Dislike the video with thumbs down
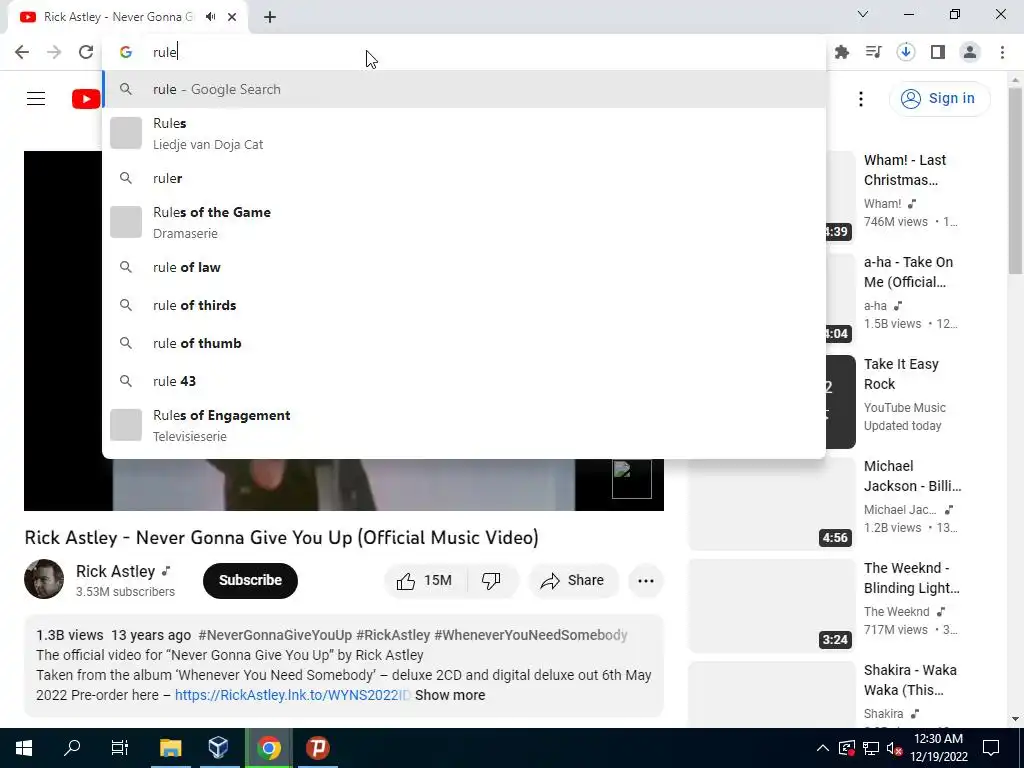Image resolution: width=1024 pixels, height=768 pixels. [x=491, y=581]
